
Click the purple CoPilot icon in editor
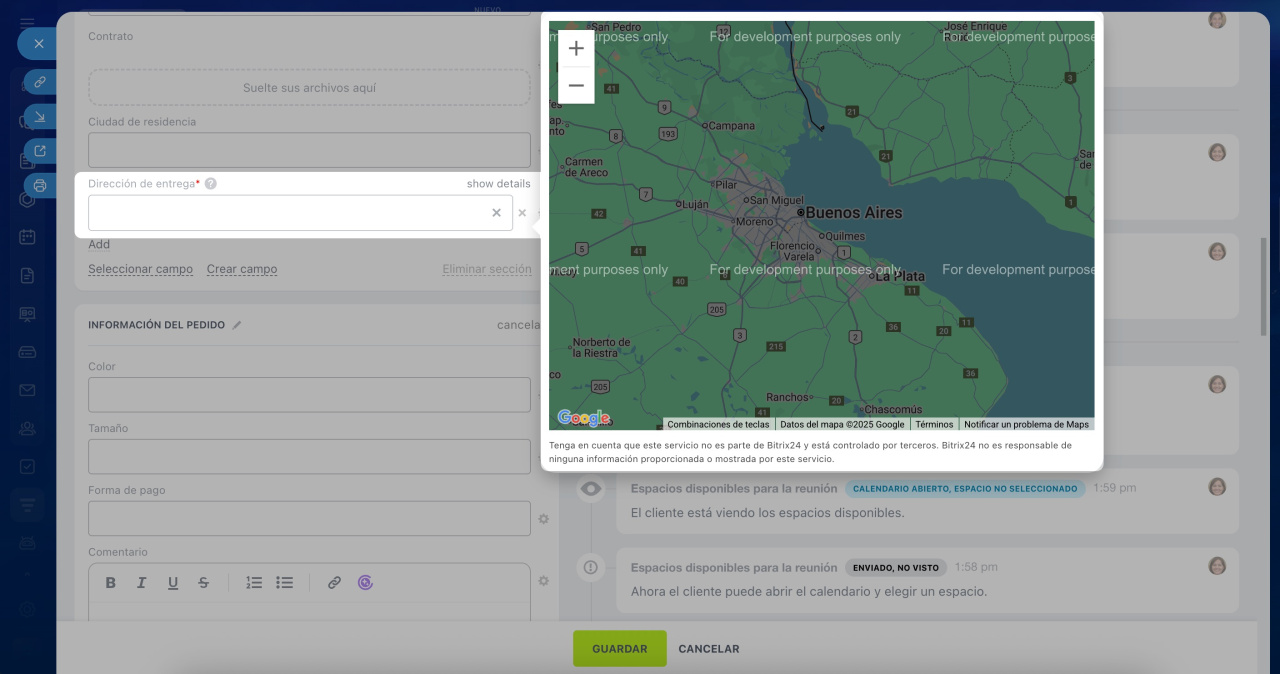click(366, 583)
